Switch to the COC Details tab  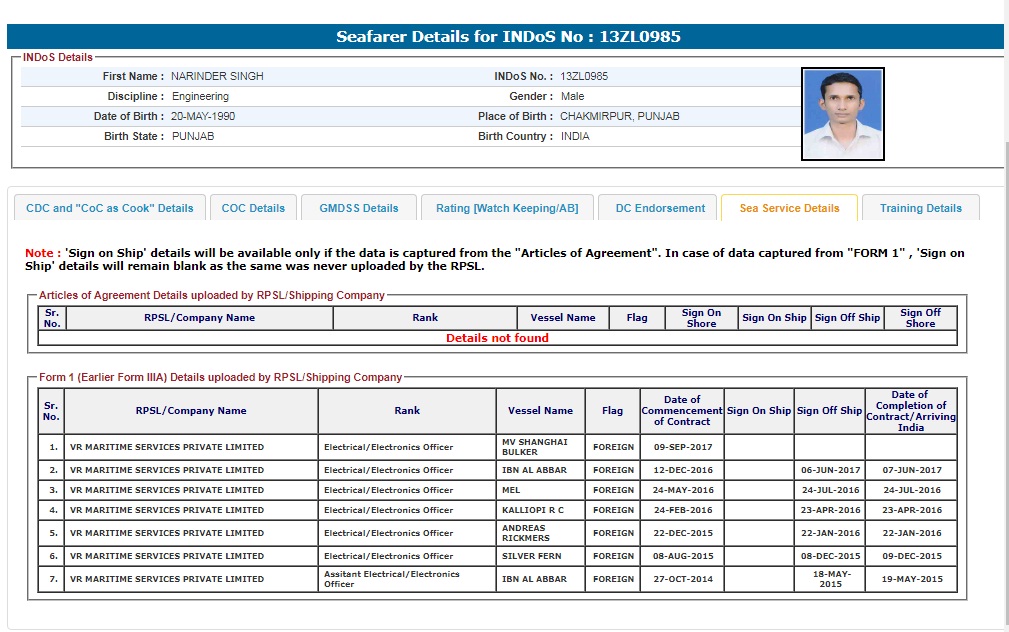pyautogui.click(x=253, y=208)
